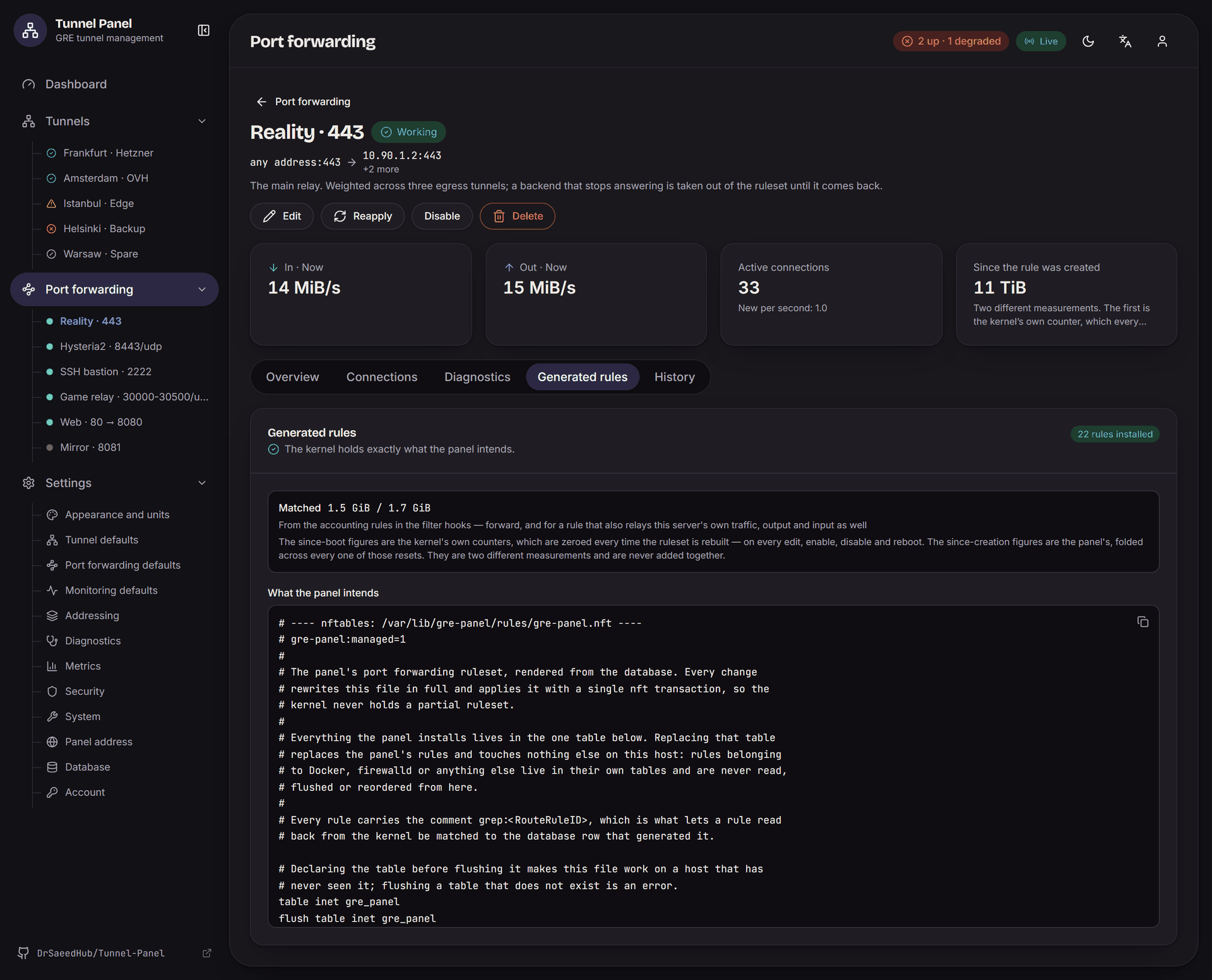
Task: Switch to the Connections tab
Action: coord(382,377)
